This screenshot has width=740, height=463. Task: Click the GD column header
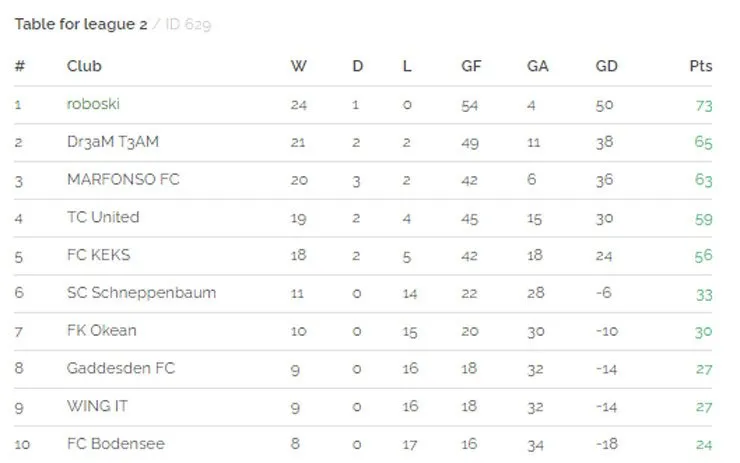tap(606, 66)
